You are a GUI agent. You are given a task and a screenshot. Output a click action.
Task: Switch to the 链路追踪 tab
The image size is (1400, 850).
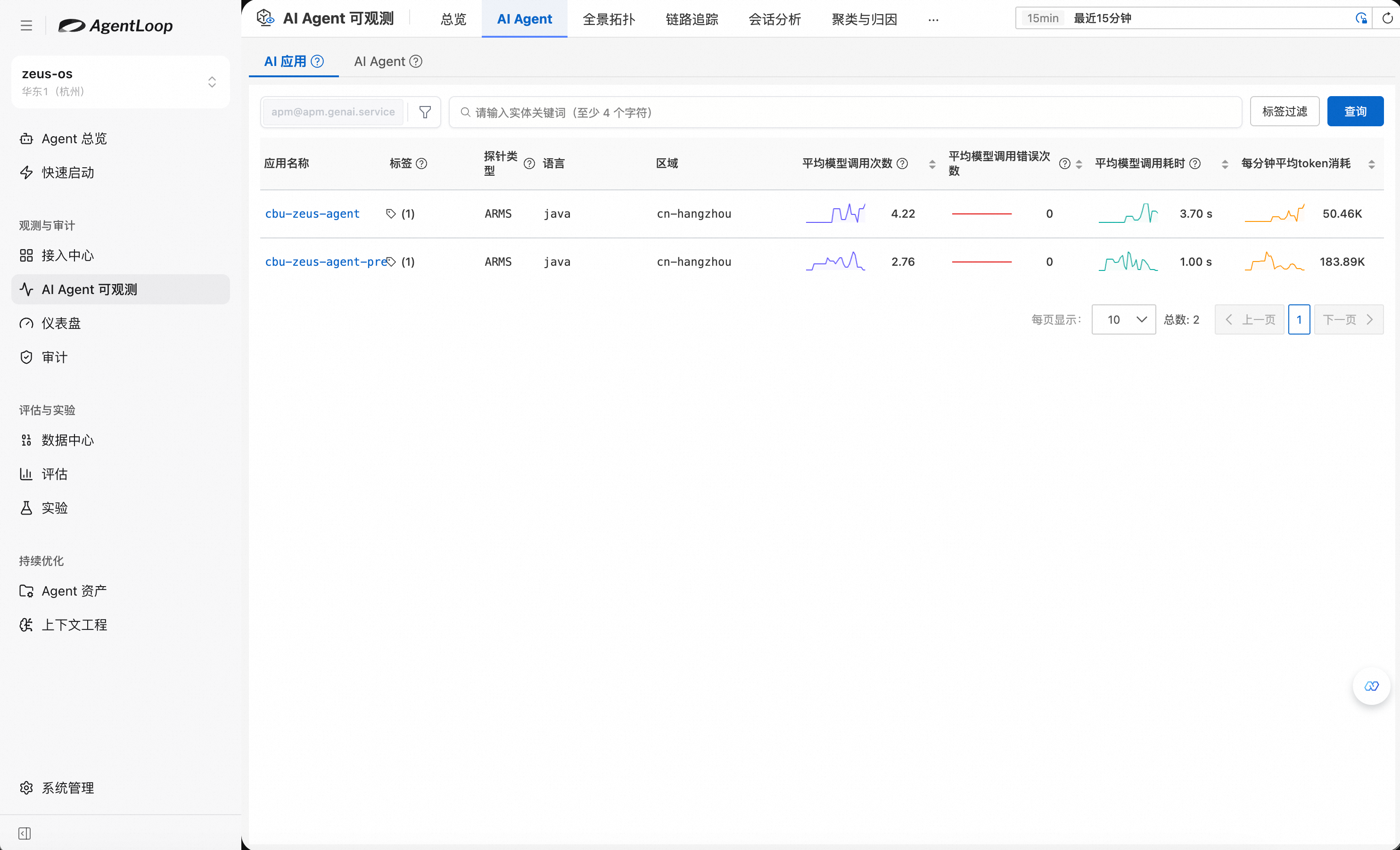coord(692,19)
